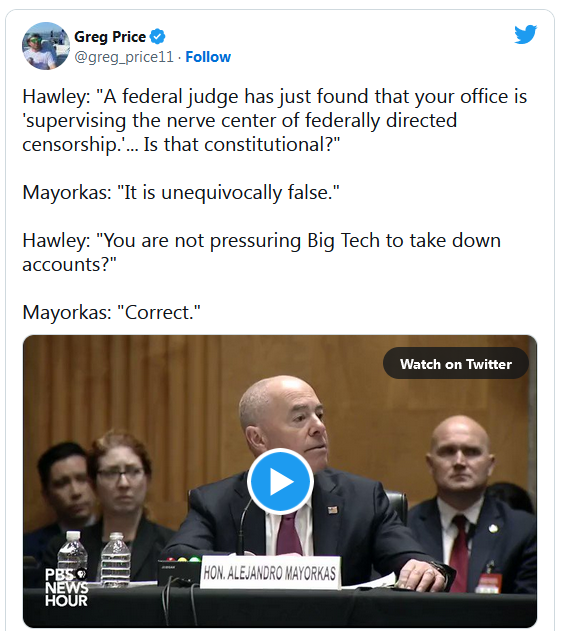Click the blue verified badge

157,37
